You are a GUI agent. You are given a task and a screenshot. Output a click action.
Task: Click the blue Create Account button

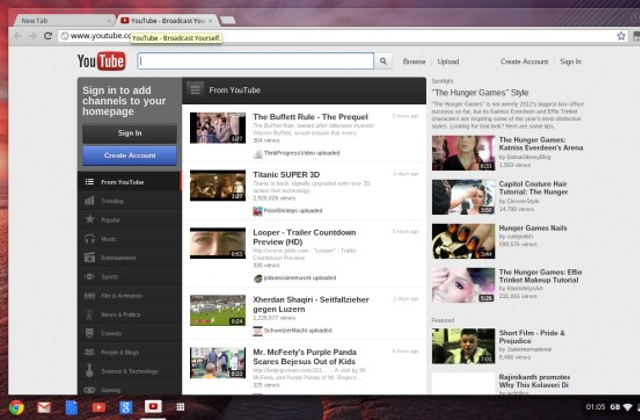tap(129, 155)
